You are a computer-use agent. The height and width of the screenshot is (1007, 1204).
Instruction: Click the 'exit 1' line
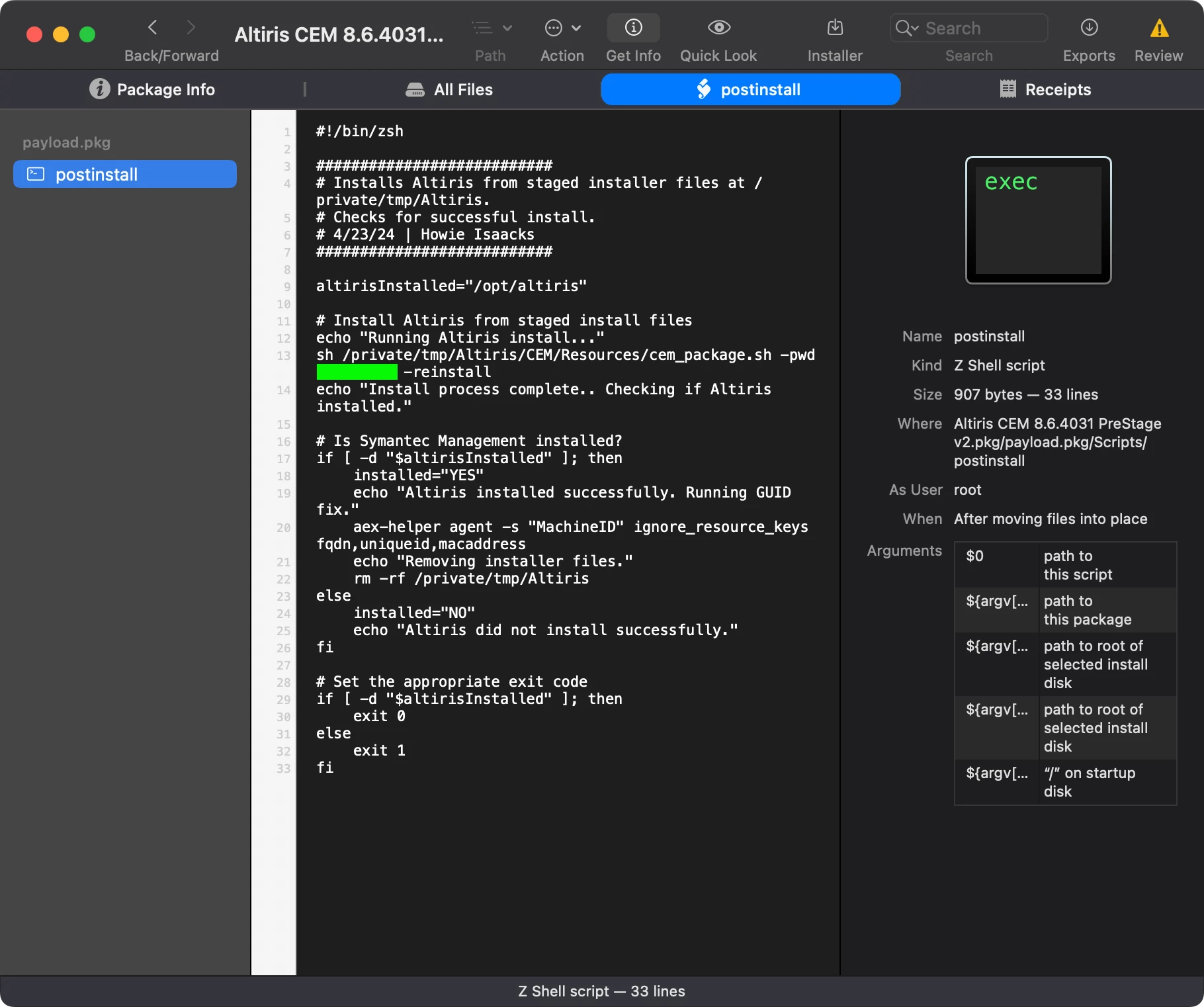pos(379,750)
